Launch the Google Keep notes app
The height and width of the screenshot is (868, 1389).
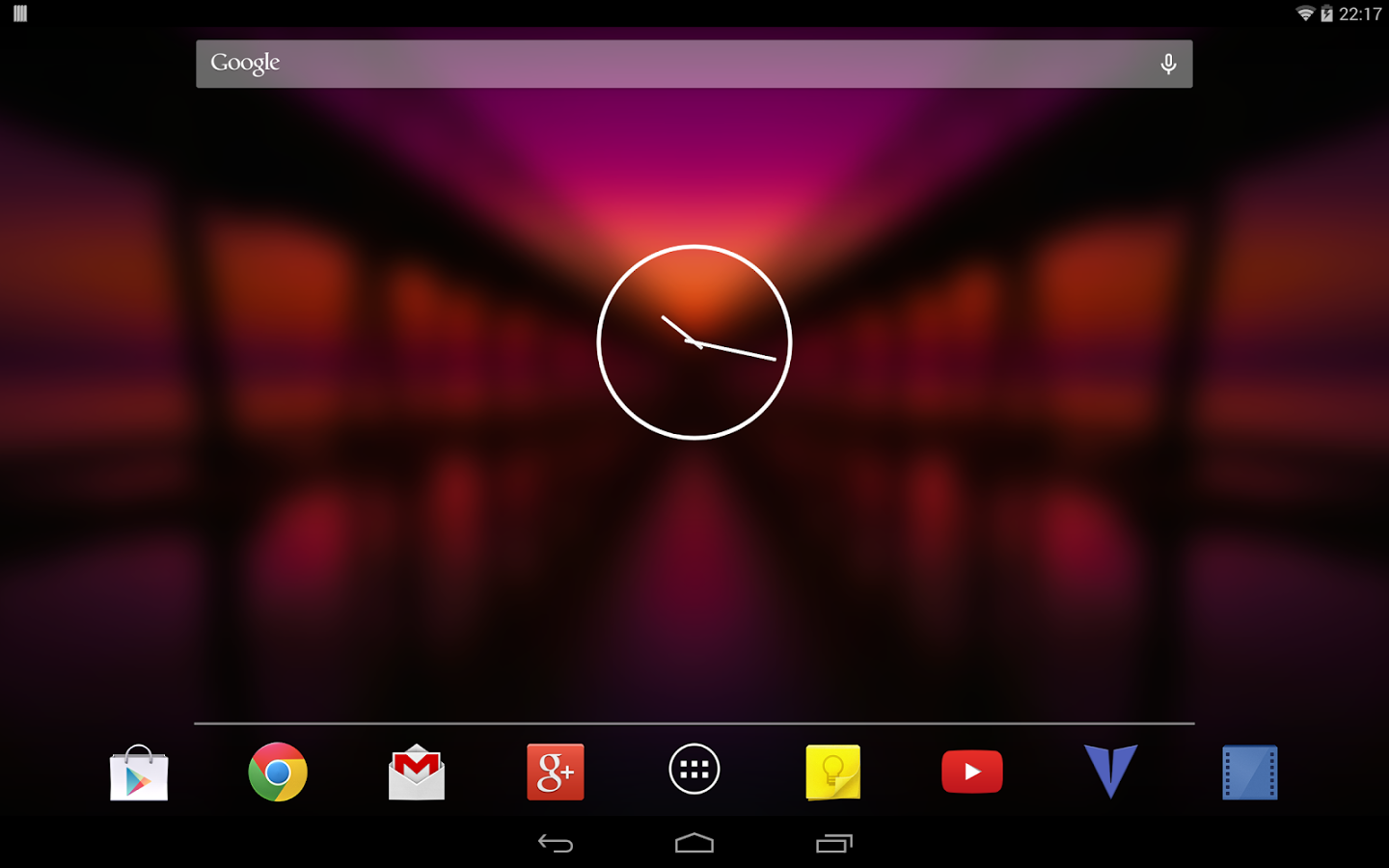(833, 772)
